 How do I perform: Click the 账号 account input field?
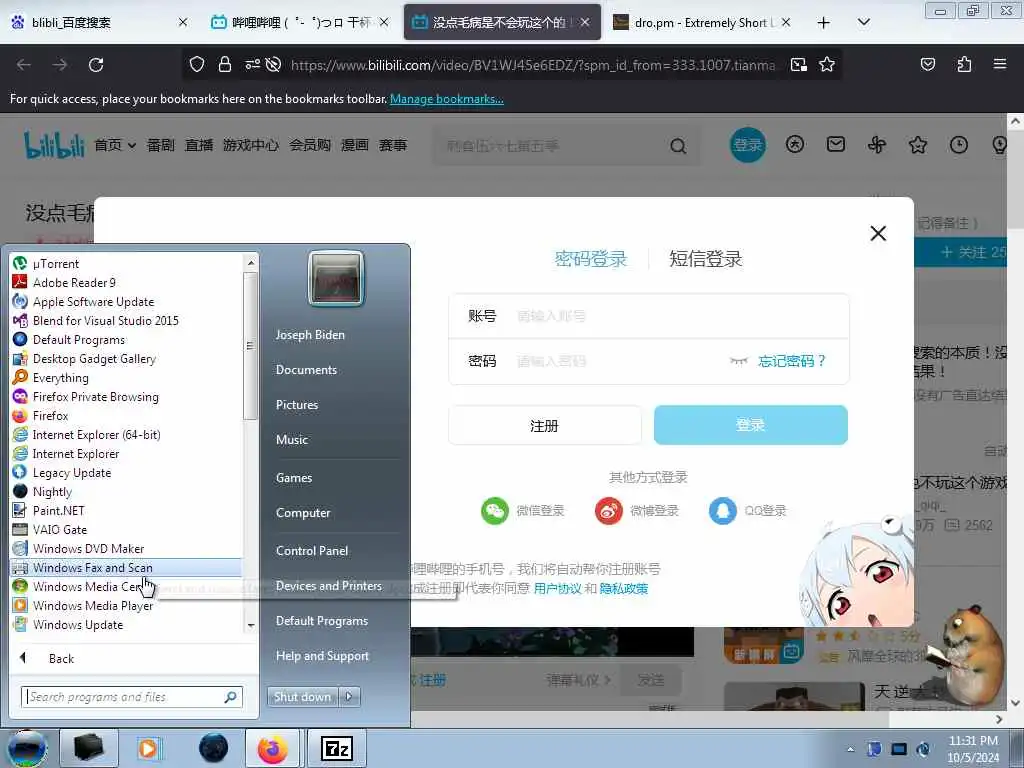[x=648, y=316]
